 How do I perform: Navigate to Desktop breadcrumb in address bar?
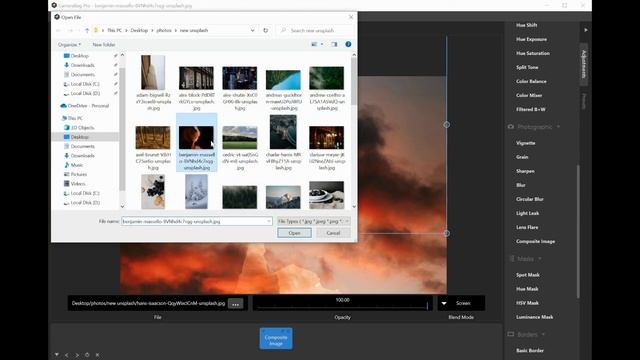pyautogui.click(x=139, y=31)
